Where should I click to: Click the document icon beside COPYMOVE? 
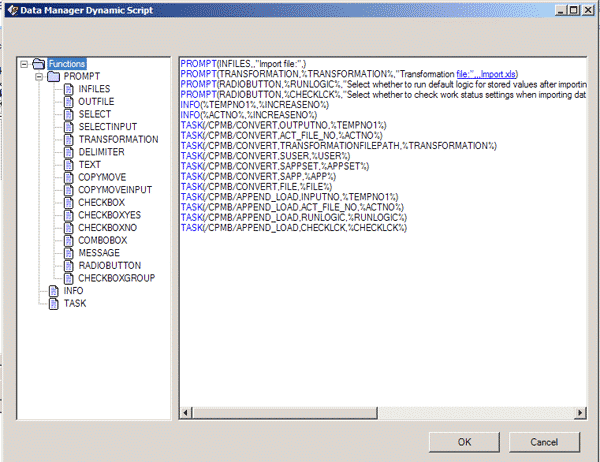(x=69, y=178)
